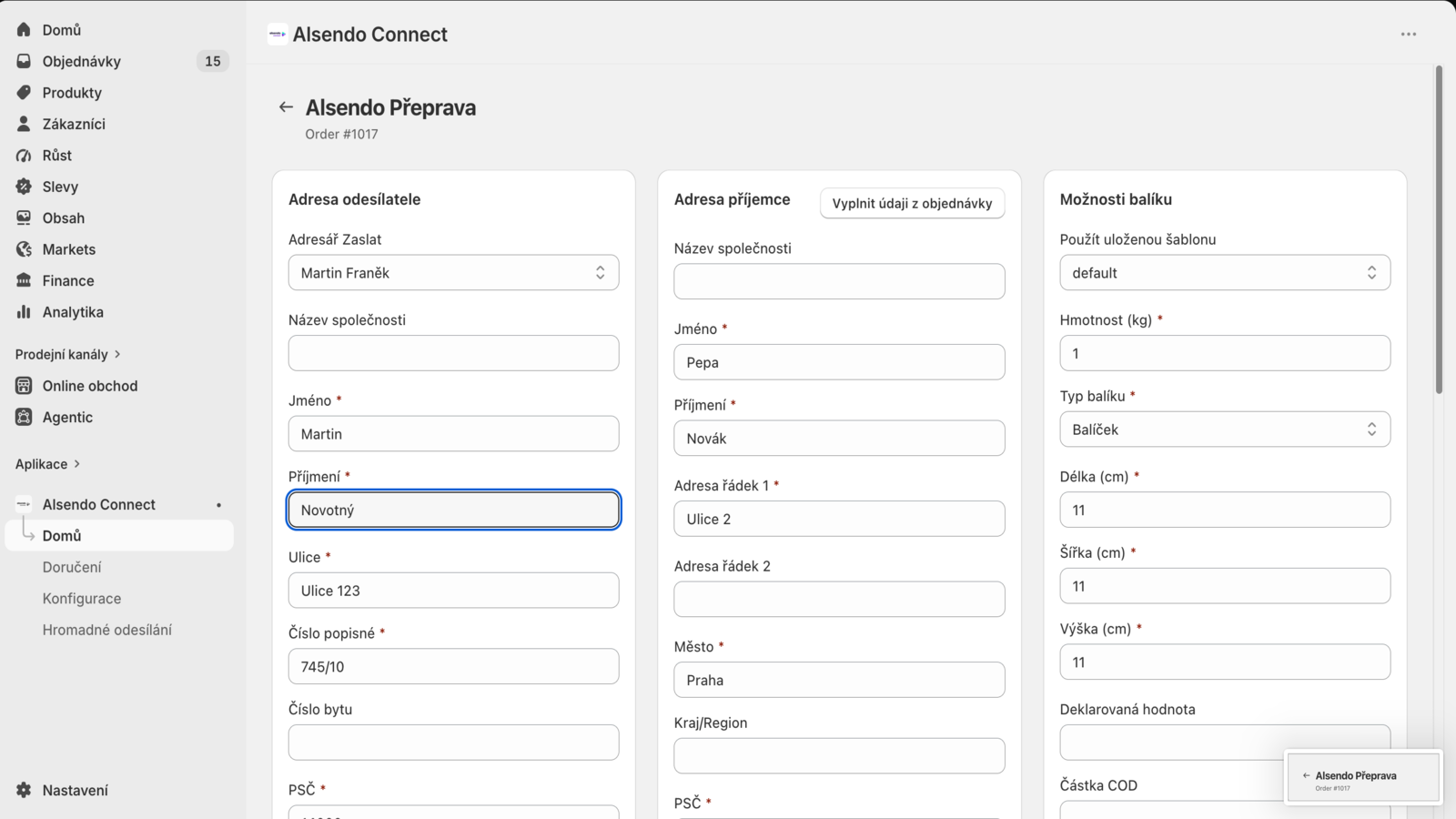This screenshot has width=1456, height=819.
Task: Click the Produkty tag icon
Action: click(24, 93)
